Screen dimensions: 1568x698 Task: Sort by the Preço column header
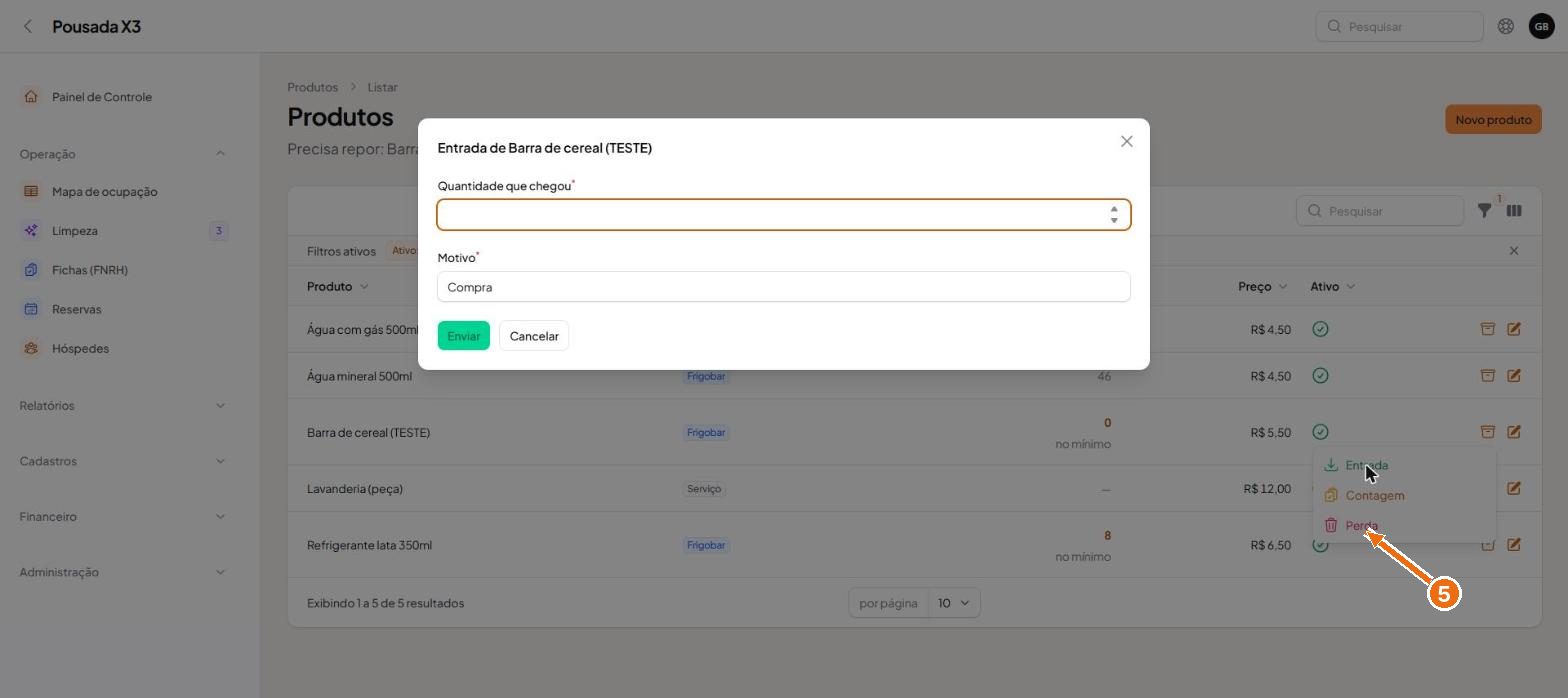(x=1262, y=286)
